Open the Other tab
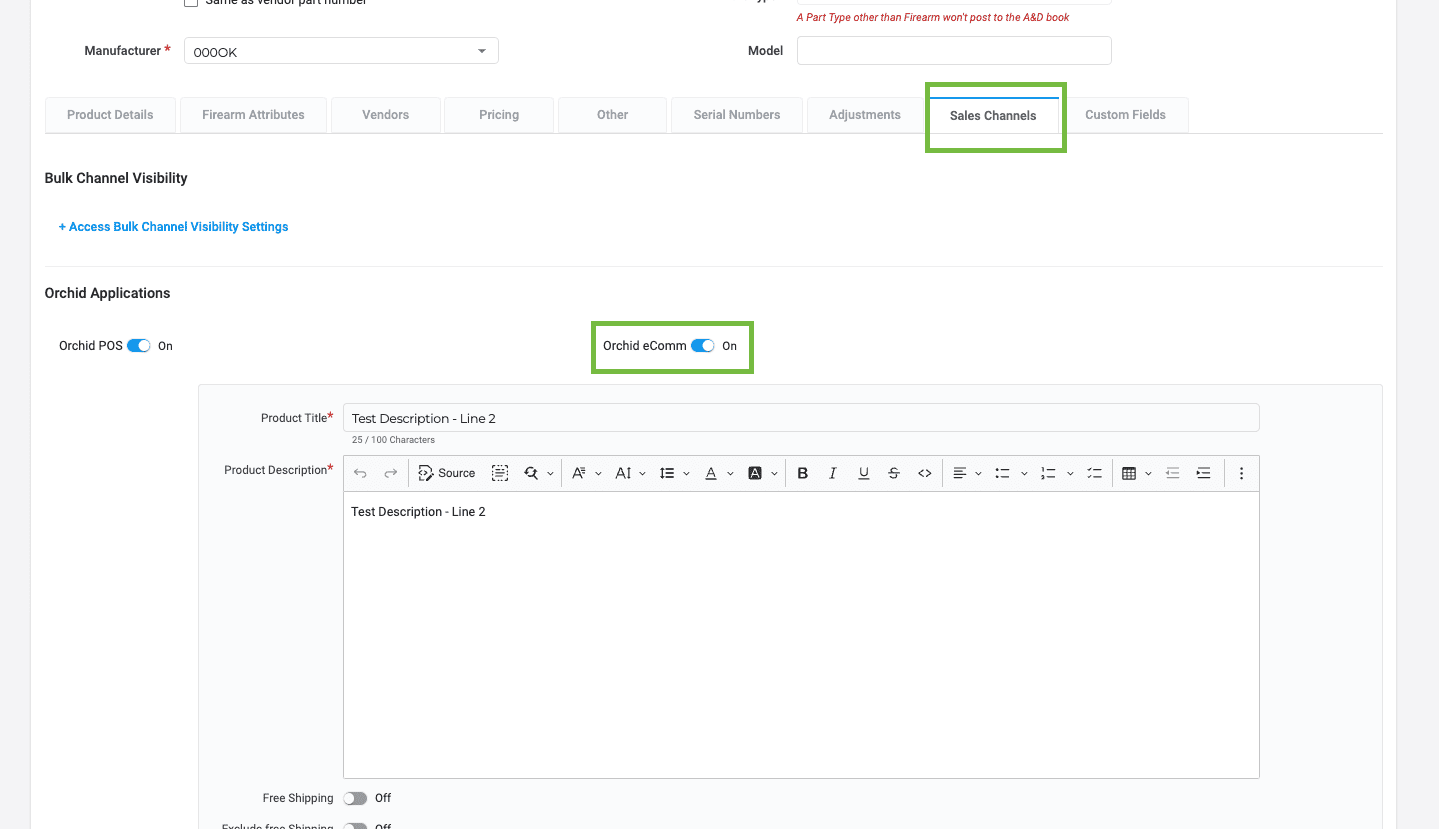The width and height of the screenshot is (1439, 829). pyautogui.click(x=612, y=115)
